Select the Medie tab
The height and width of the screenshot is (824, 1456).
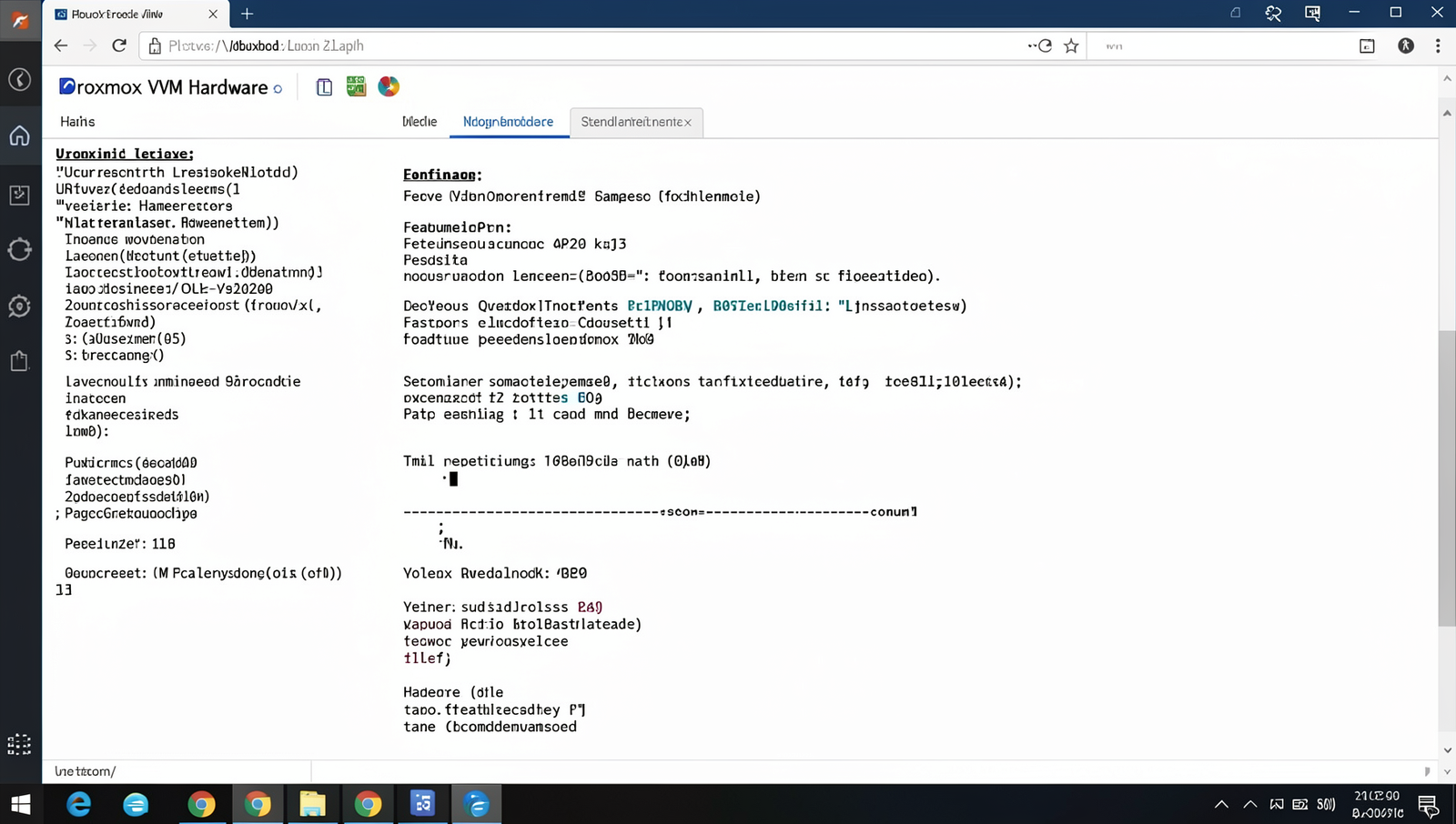420,122
